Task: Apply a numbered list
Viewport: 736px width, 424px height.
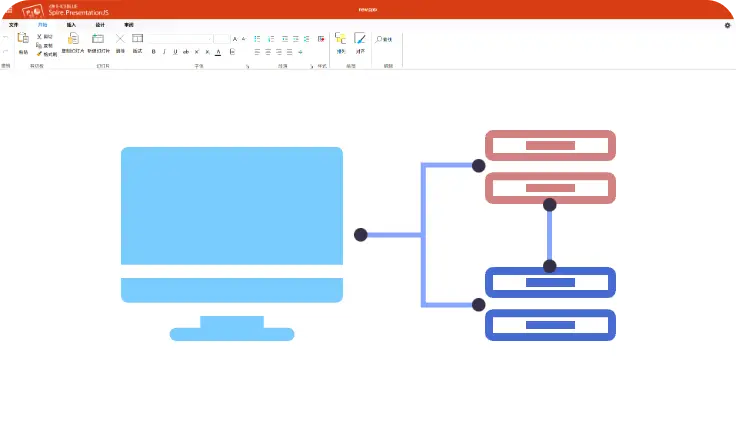Action: pyautogui.click(x=271, y=39)
